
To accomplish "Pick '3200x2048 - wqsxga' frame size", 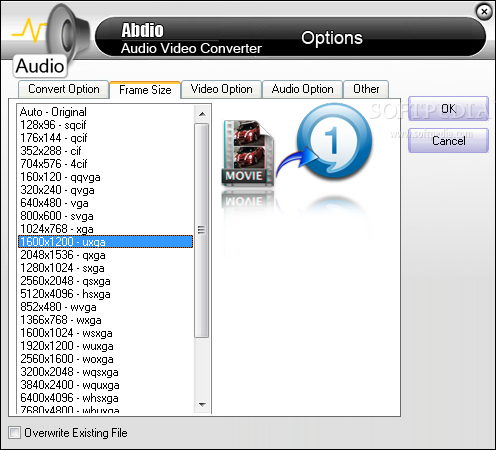I will (x=105, y=372).
